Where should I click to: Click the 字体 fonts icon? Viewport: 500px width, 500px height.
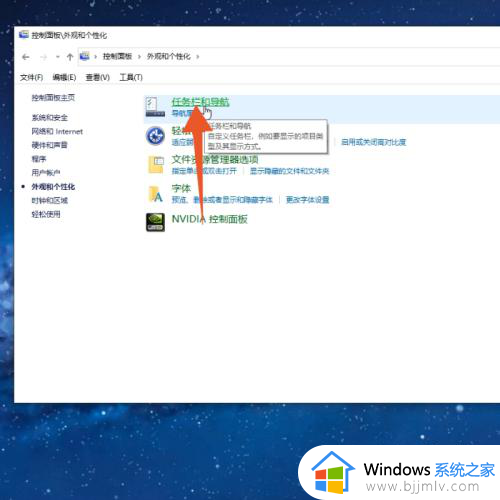tap(156, 194)
